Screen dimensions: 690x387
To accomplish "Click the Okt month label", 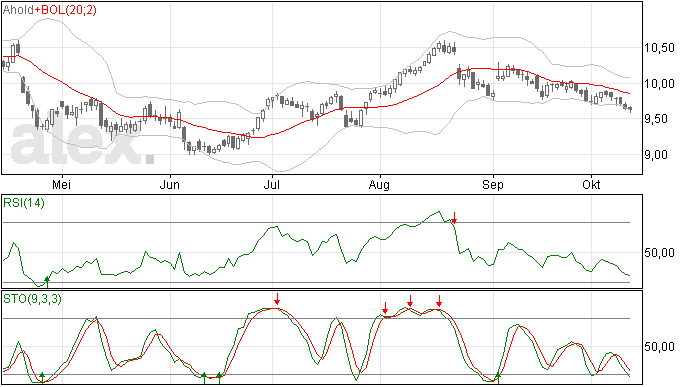I will click(x=591, y=184).
